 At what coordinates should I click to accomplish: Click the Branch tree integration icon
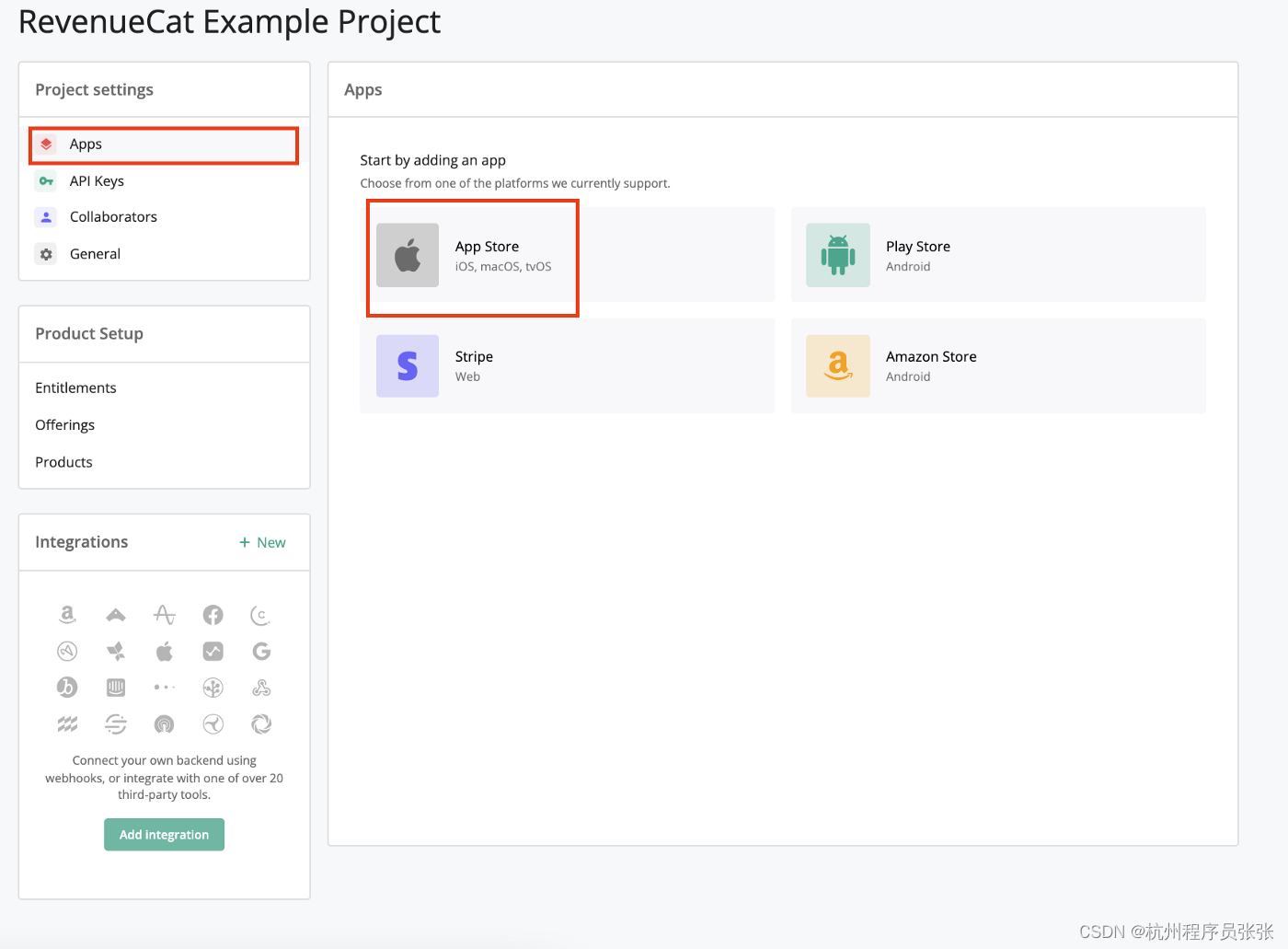213,688
